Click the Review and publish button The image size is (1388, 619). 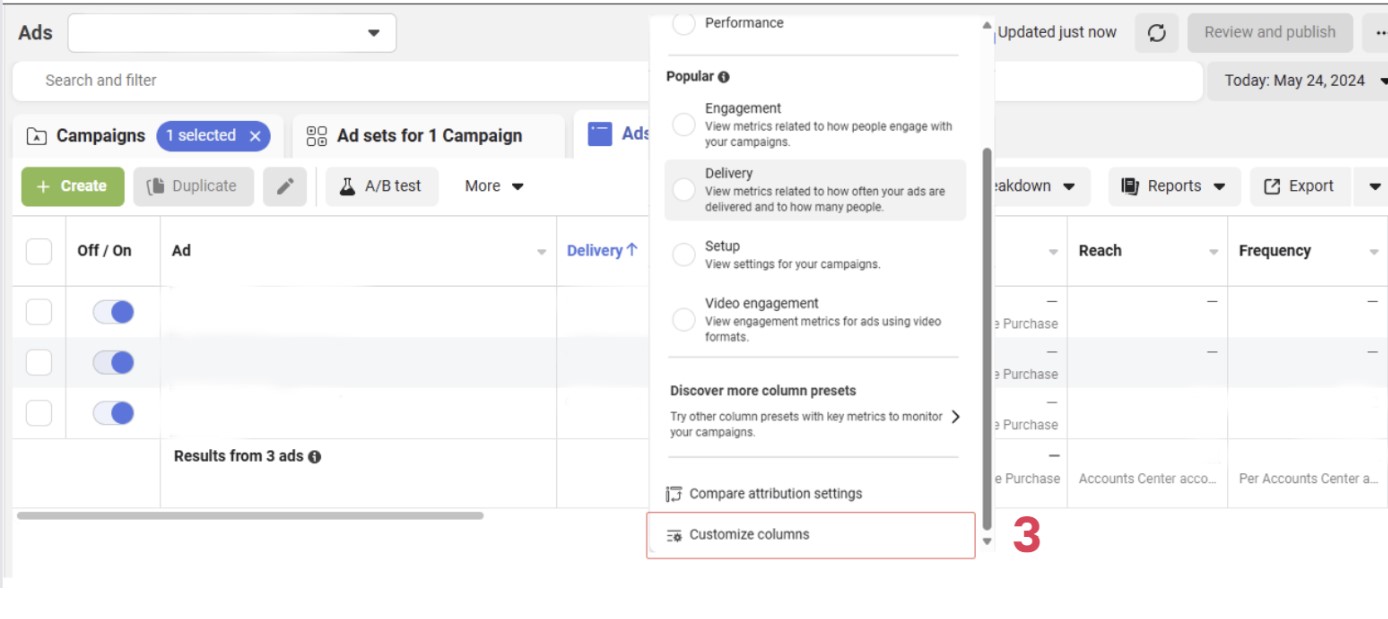[x=1270, y=32]
